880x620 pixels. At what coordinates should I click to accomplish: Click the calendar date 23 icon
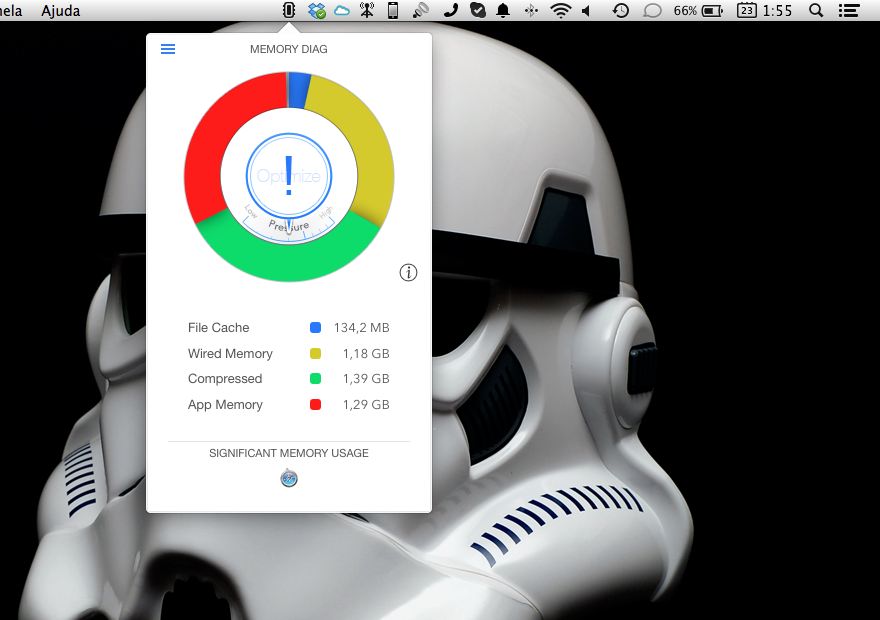point(746,10)
